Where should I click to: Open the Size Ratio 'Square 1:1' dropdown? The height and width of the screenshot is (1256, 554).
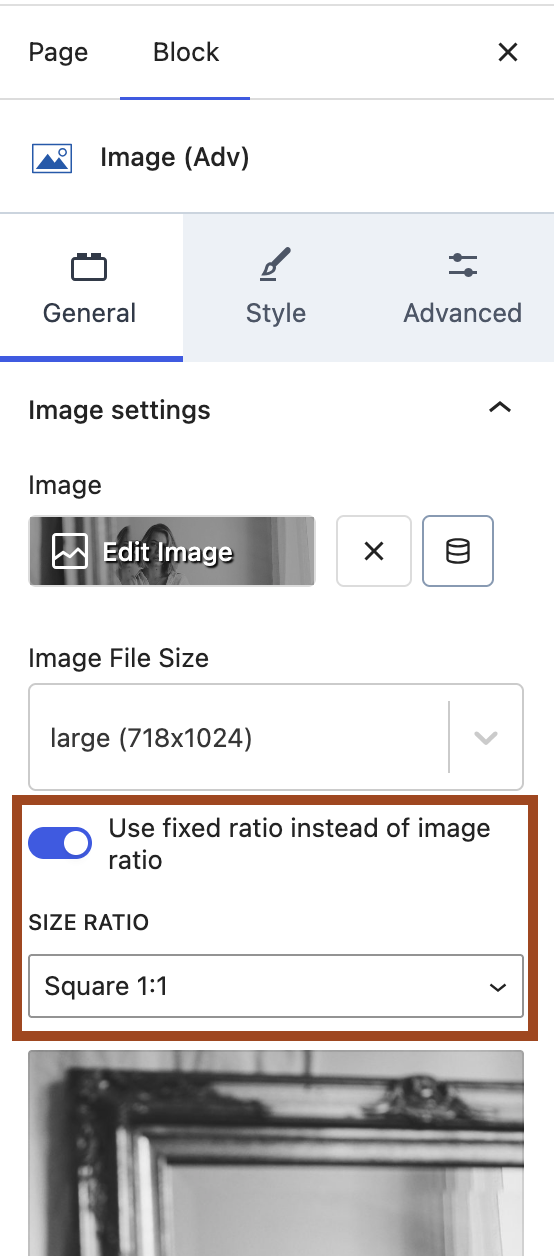[x=276, y=986]
